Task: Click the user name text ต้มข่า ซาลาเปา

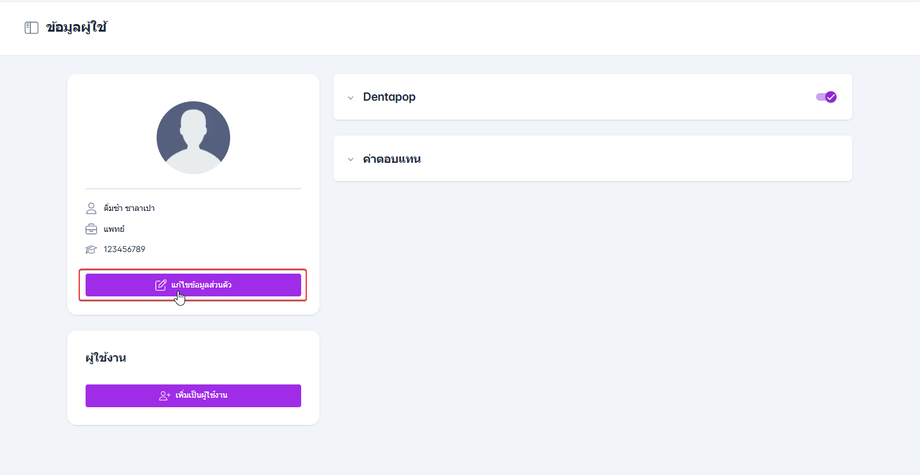Action: pyautogui.click(x=129, y=208)
